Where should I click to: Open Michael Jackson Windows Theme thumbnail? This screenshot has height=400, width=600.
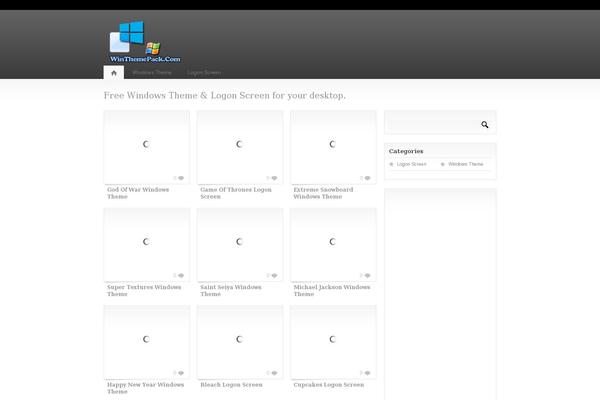(333, 245)
